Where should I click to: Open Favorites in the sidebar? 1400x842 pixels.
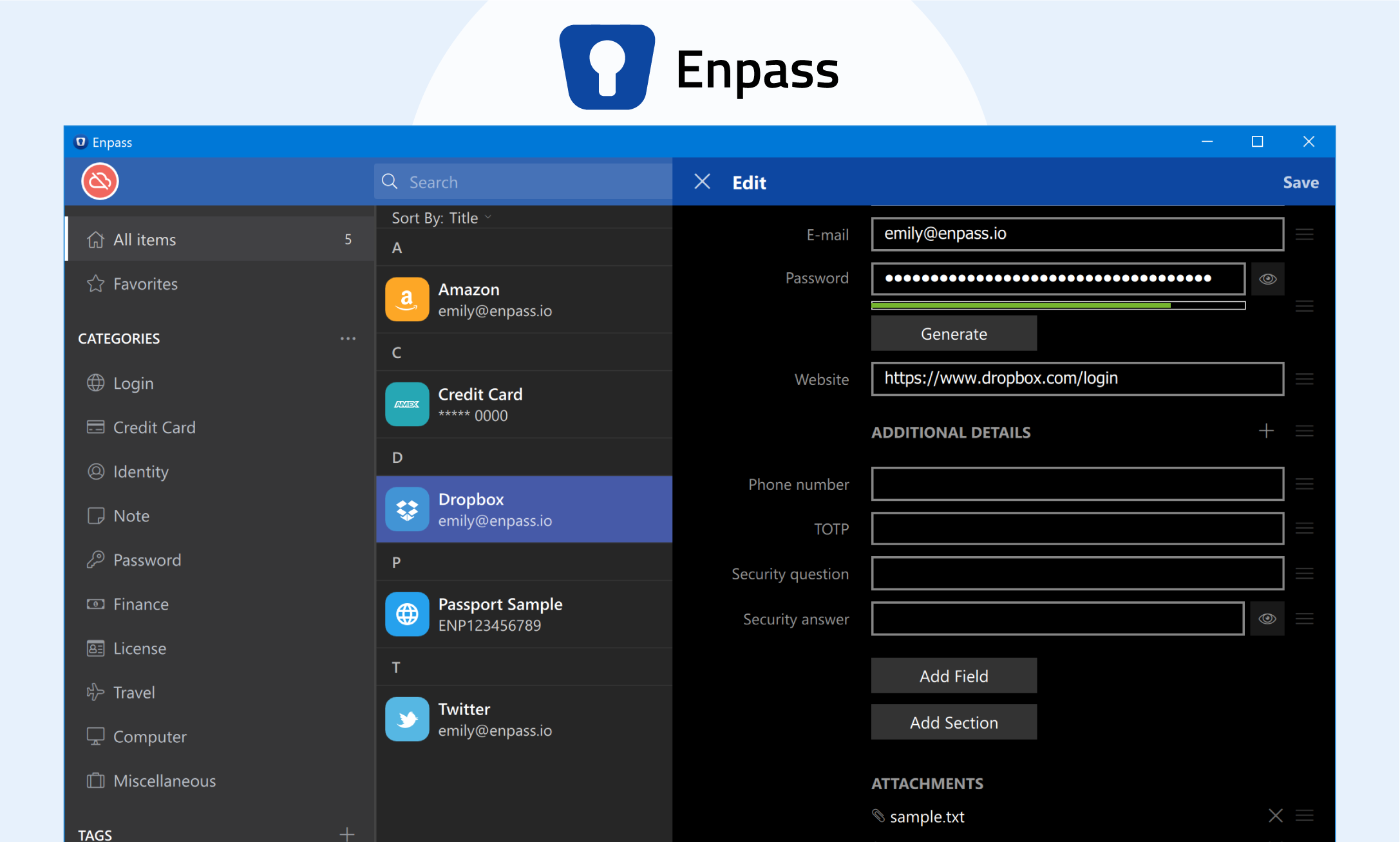[220, 284]
